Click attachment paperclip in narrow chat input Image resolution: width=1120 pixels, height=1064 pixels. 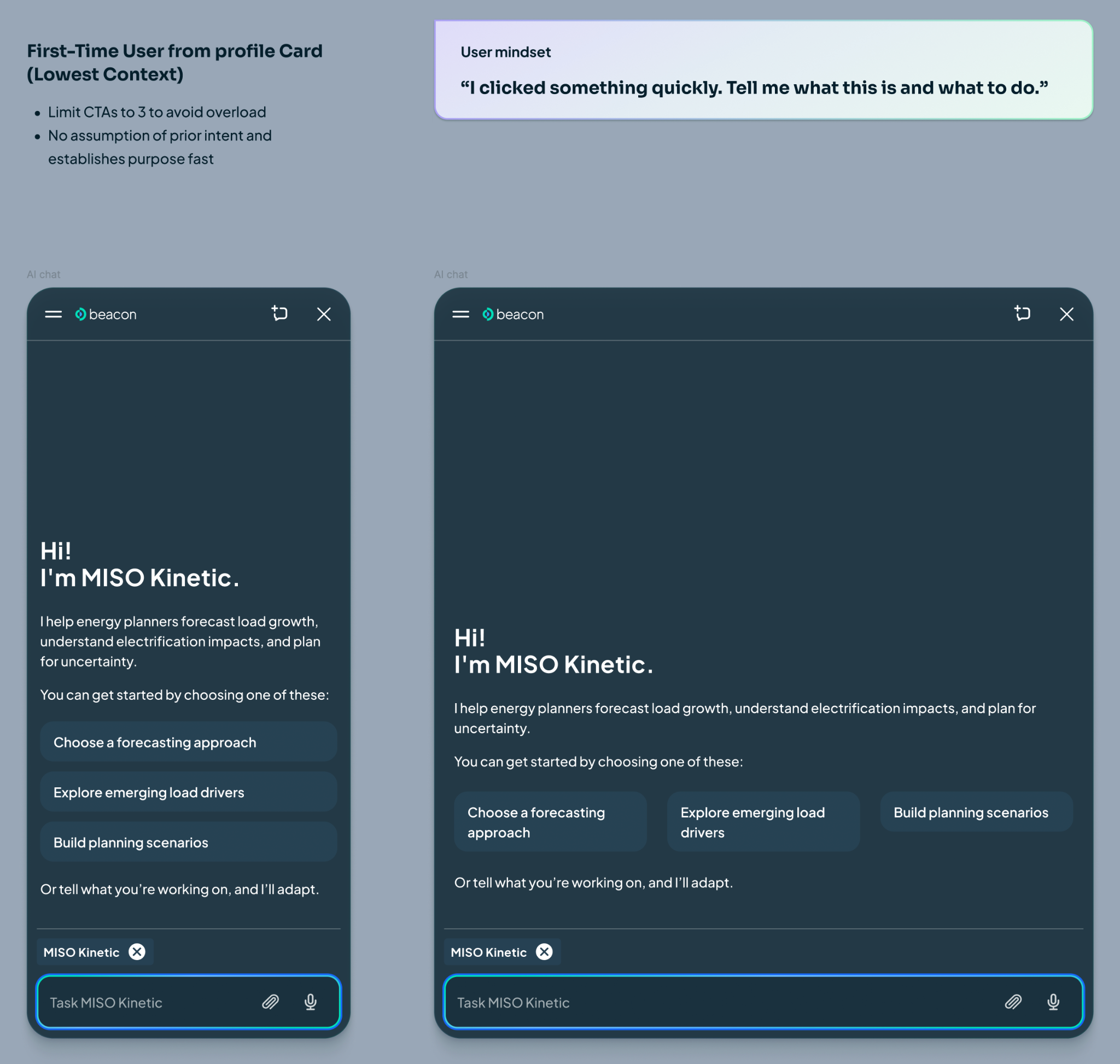coord(270,1002)
